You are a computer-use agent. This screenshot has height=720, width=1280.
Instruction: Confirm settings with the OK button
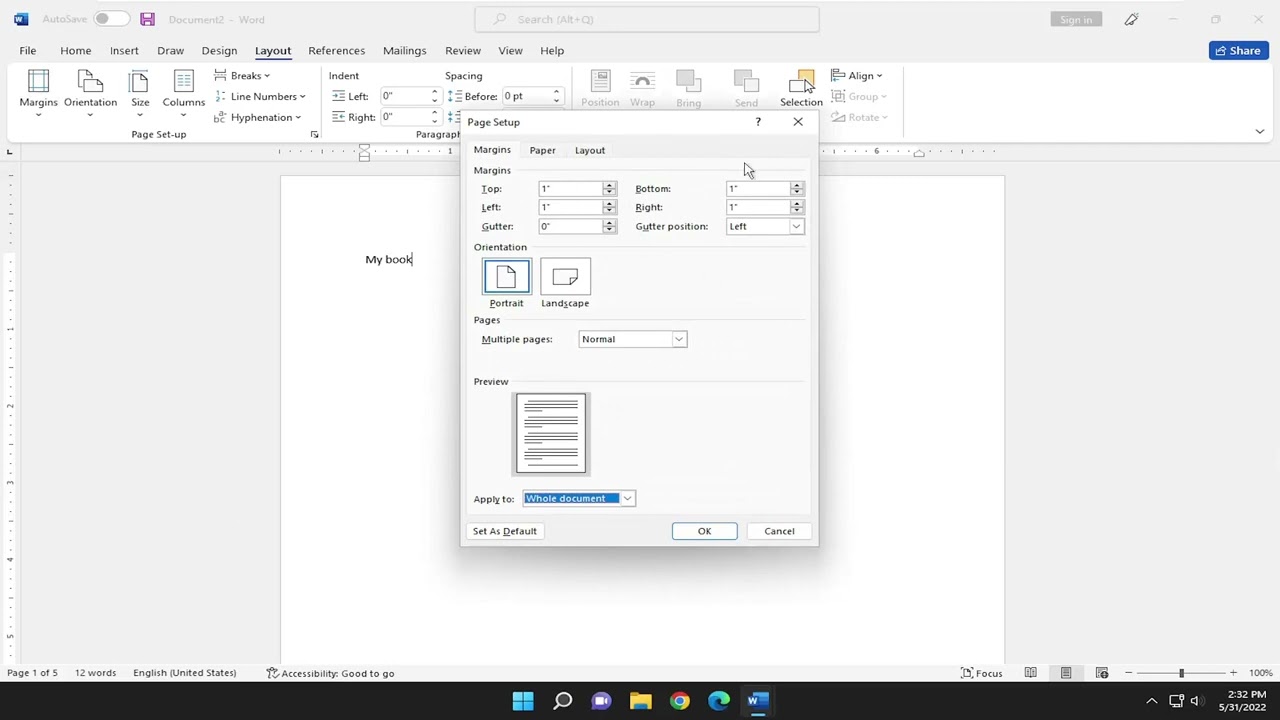pos(704,531)
